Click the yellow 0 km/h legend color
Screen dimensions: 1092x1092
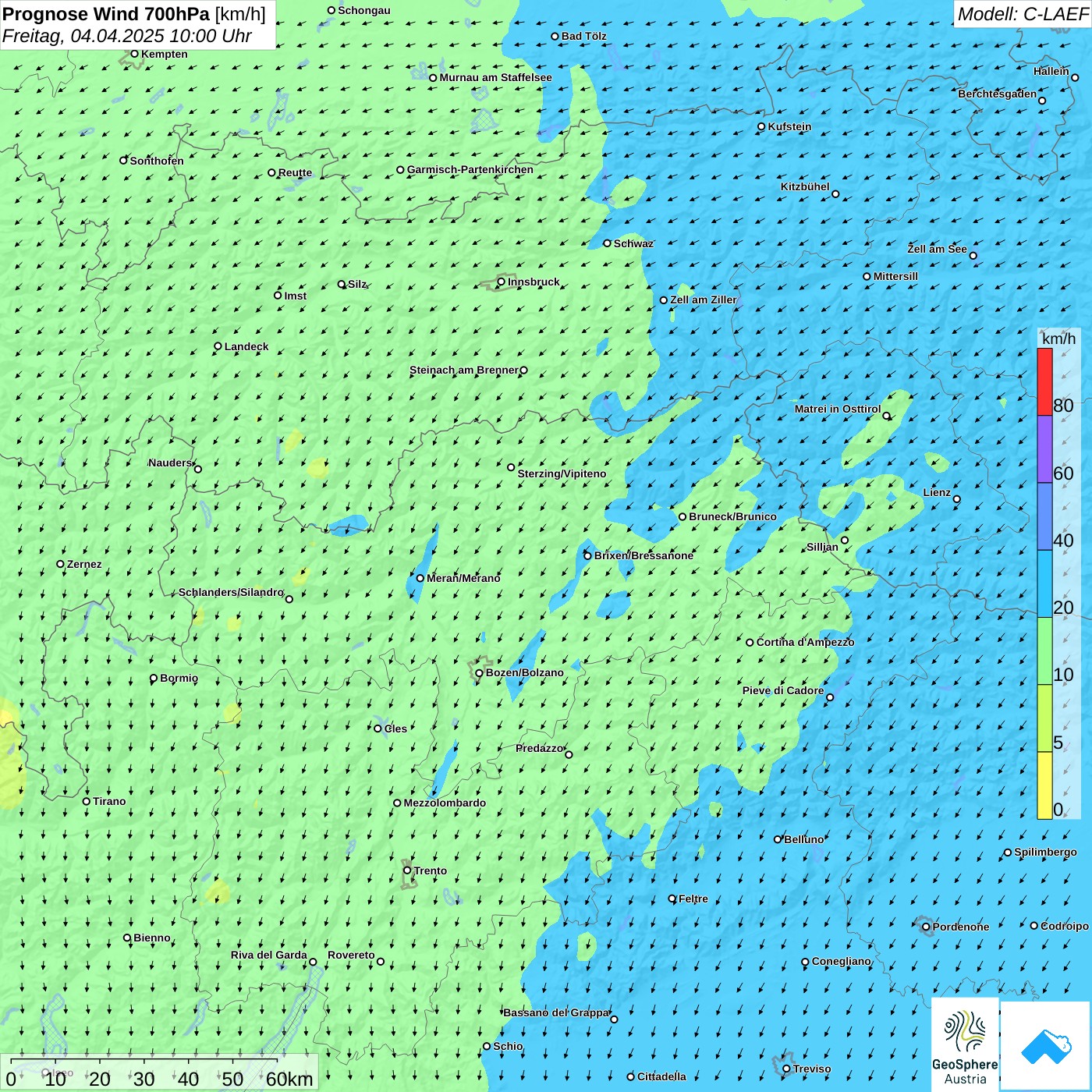tap(1044, 785)
